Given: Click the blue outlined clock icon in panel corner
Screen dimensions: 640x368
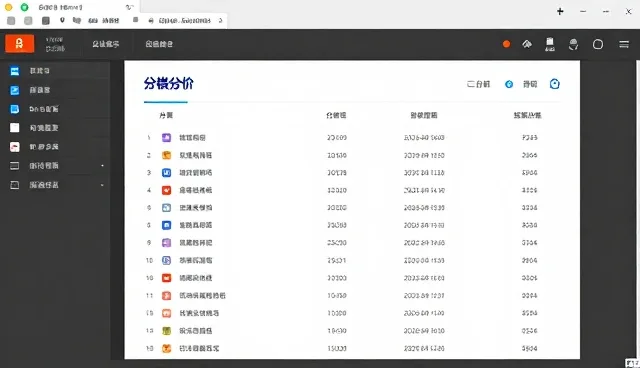Looking at the screenshot, I should [x=554, y=84].
